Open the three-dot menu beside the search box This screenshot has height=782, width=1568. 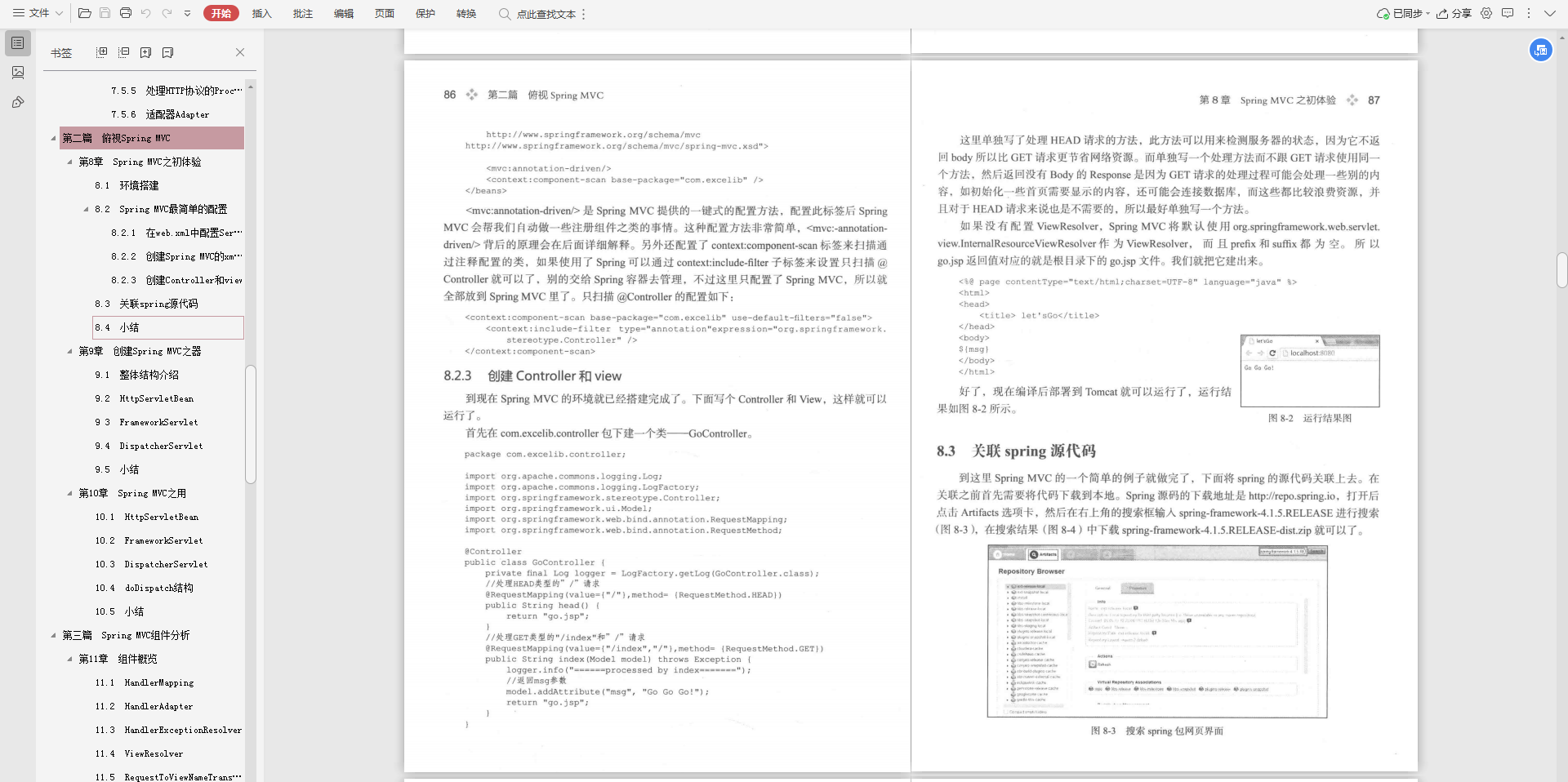(x=584, y=14)
